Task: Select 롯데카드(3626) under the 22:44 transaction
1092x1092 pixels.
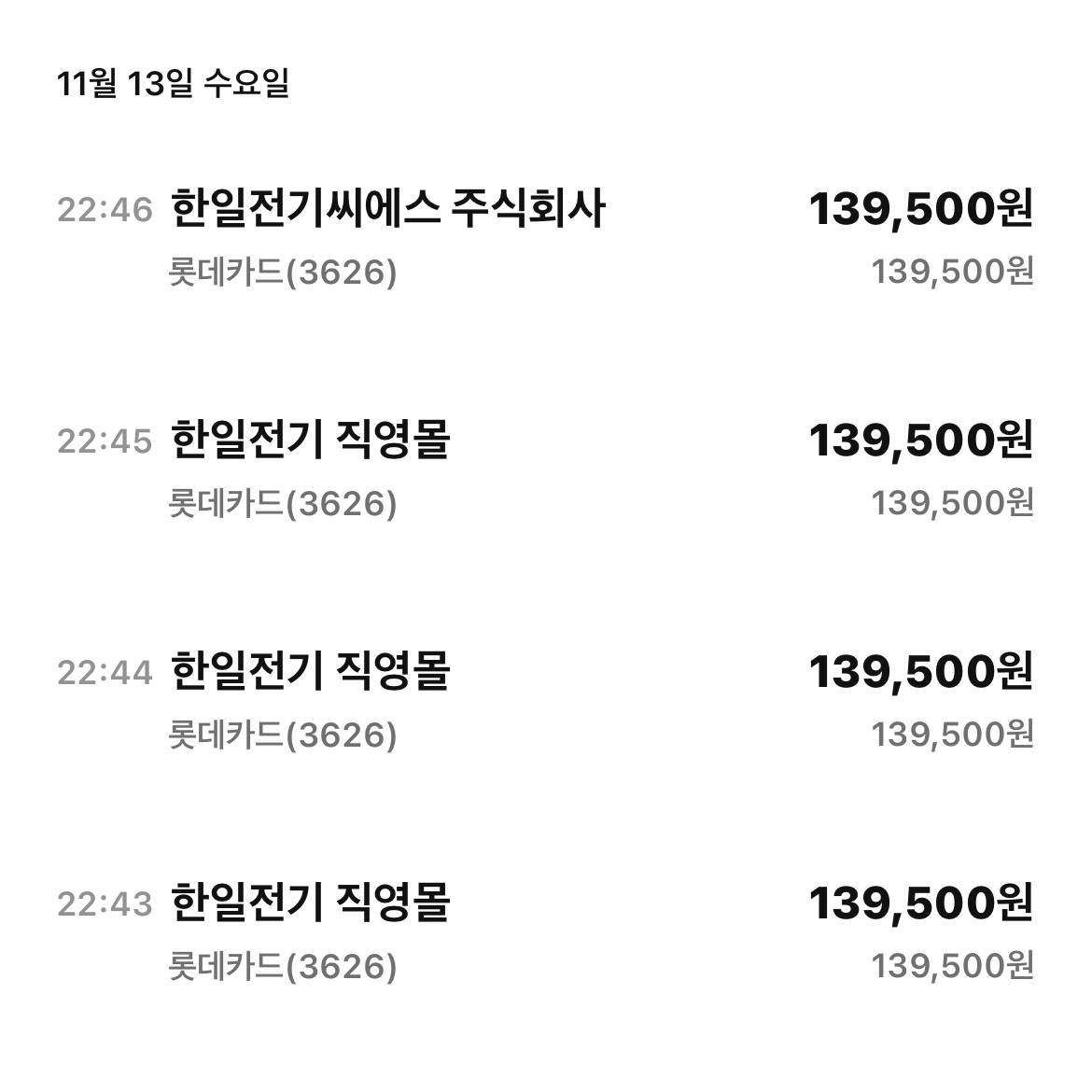Action: 283,734
